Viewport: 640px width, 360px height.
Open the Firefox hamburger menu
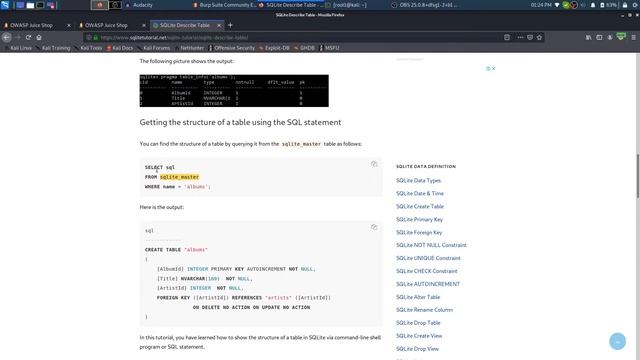tap(633, 37)
